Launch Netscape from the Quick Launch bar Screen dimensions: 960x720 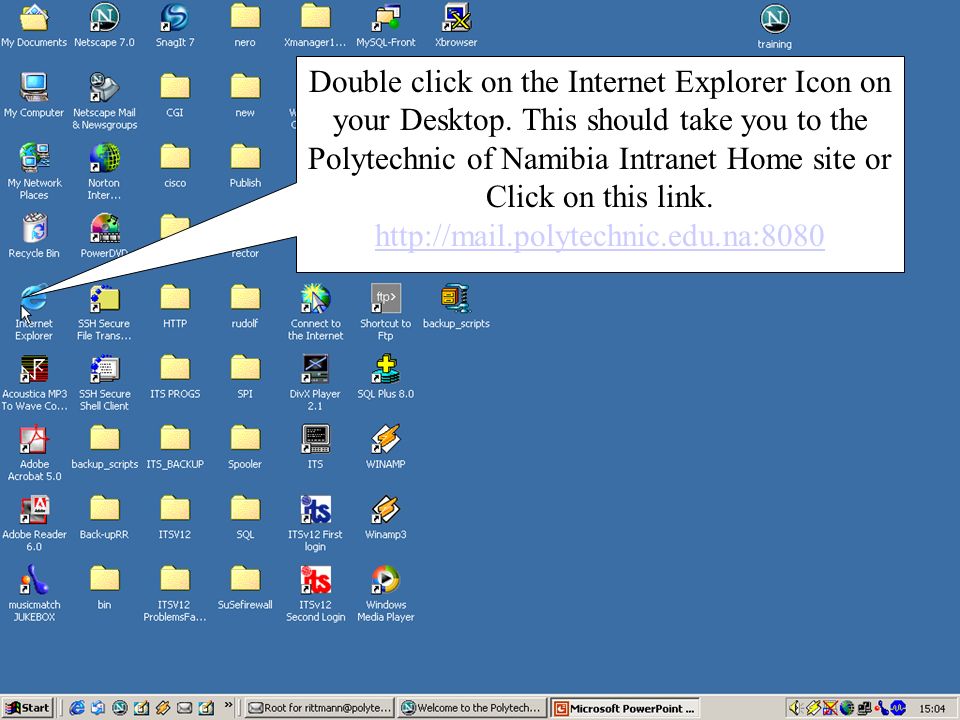[x=119, y=708]
